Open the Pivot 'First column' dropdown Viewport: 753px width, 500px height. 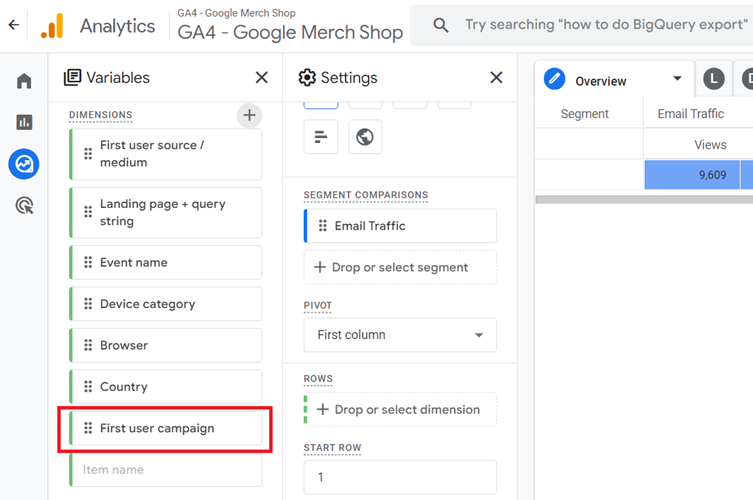point(400,335)
